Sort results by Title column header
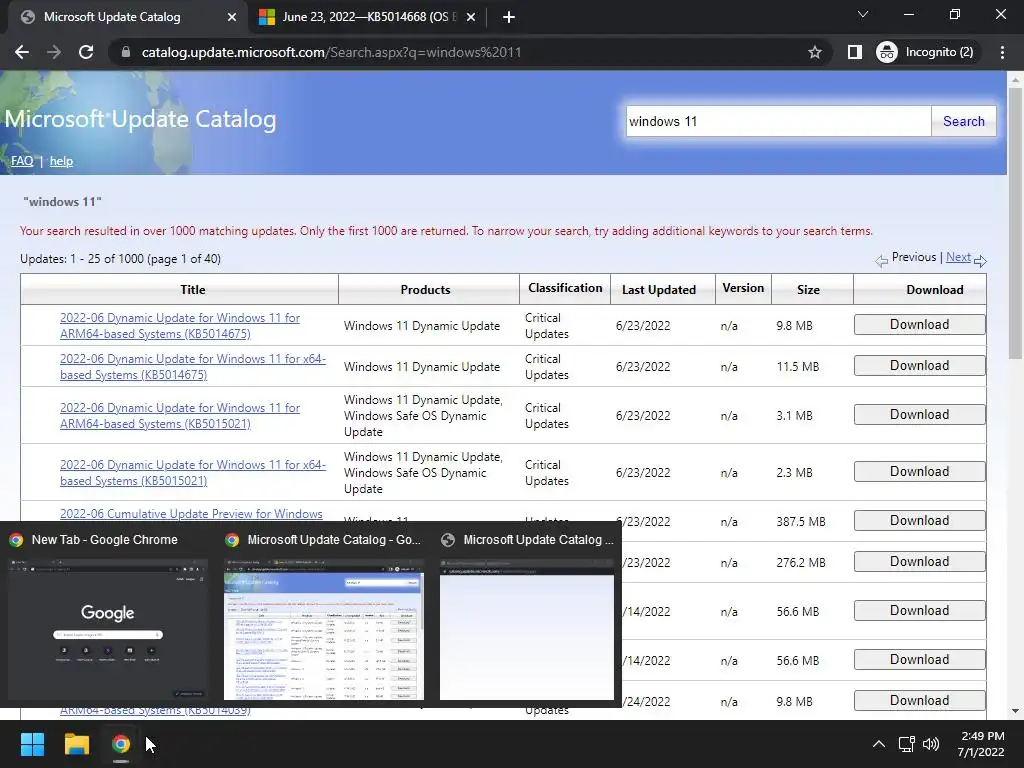 point(193,289)
